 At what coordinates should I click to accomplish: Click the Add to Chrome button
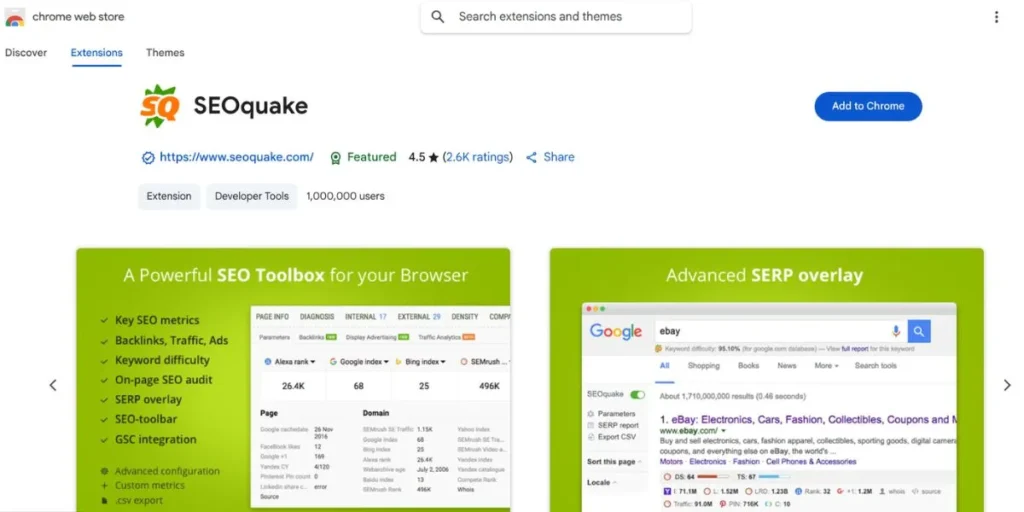click(x=868, y=106)
